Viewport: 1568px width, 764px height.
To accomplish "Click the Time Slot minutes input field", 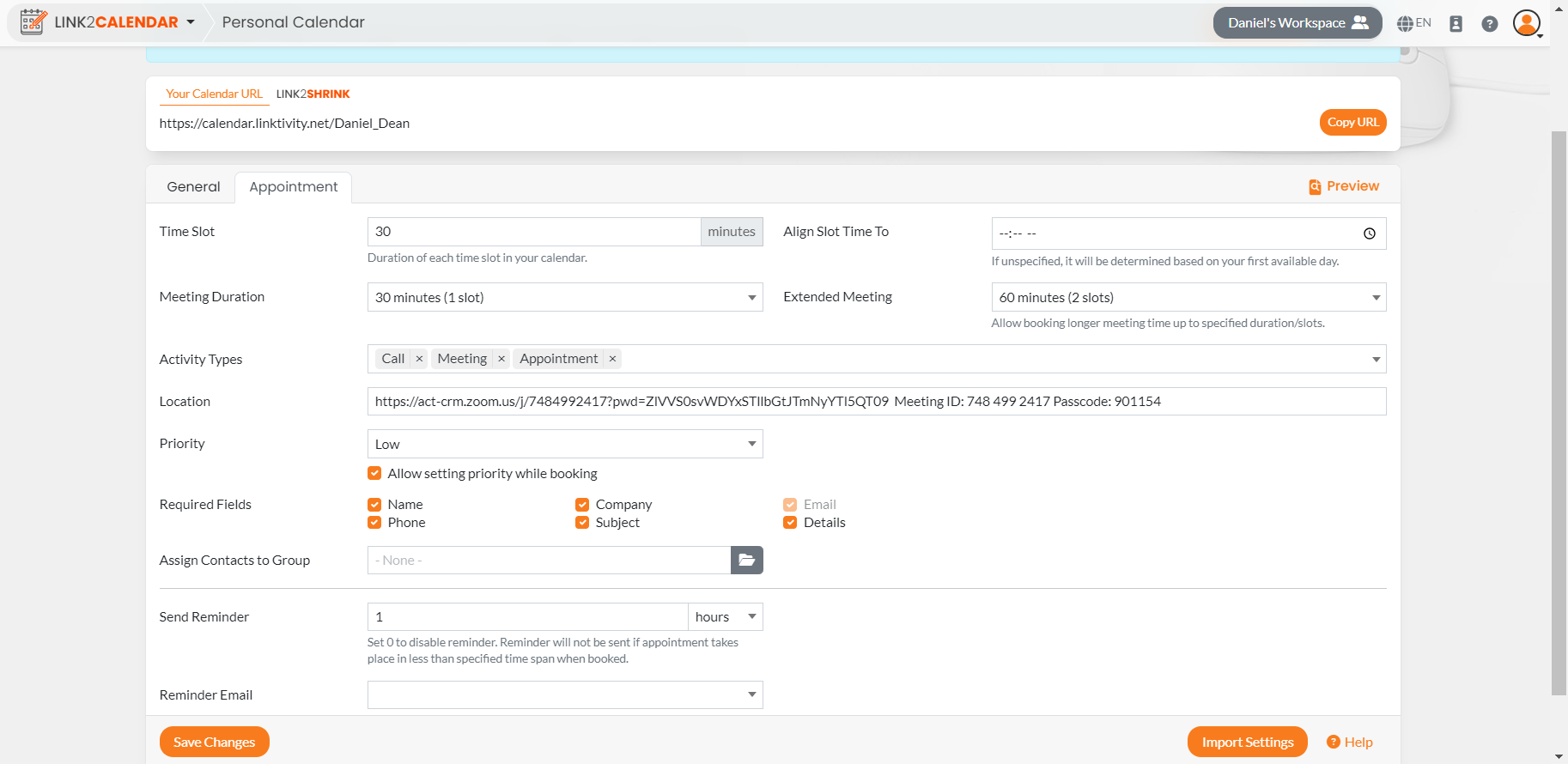I will tap(534, 232).
